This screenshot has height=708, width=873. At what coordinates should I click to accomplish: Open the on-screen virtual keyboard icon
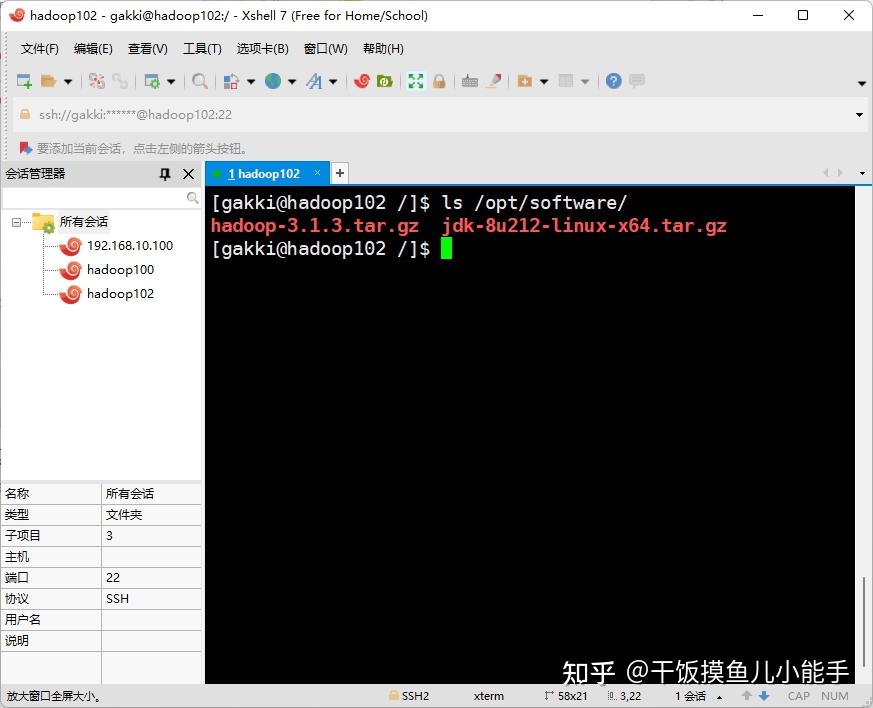(470, 81)
